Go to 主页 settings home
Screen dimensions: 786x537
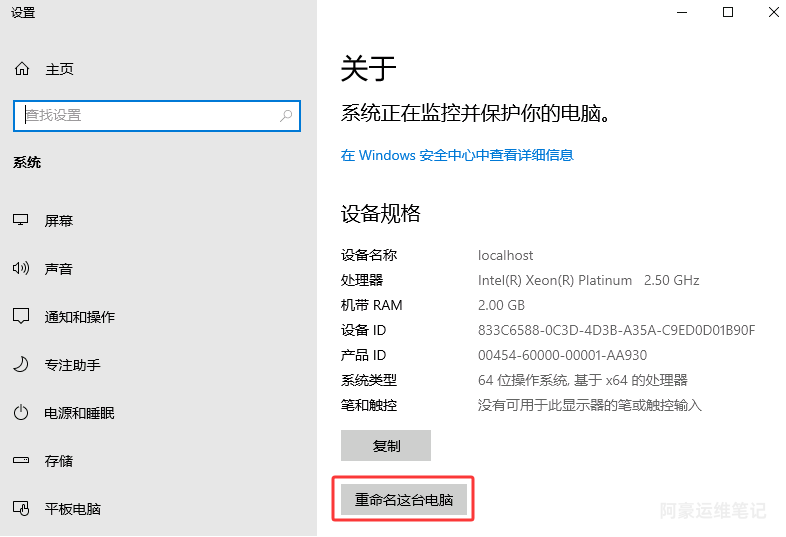pyautogui.click(x=59, y=69)
